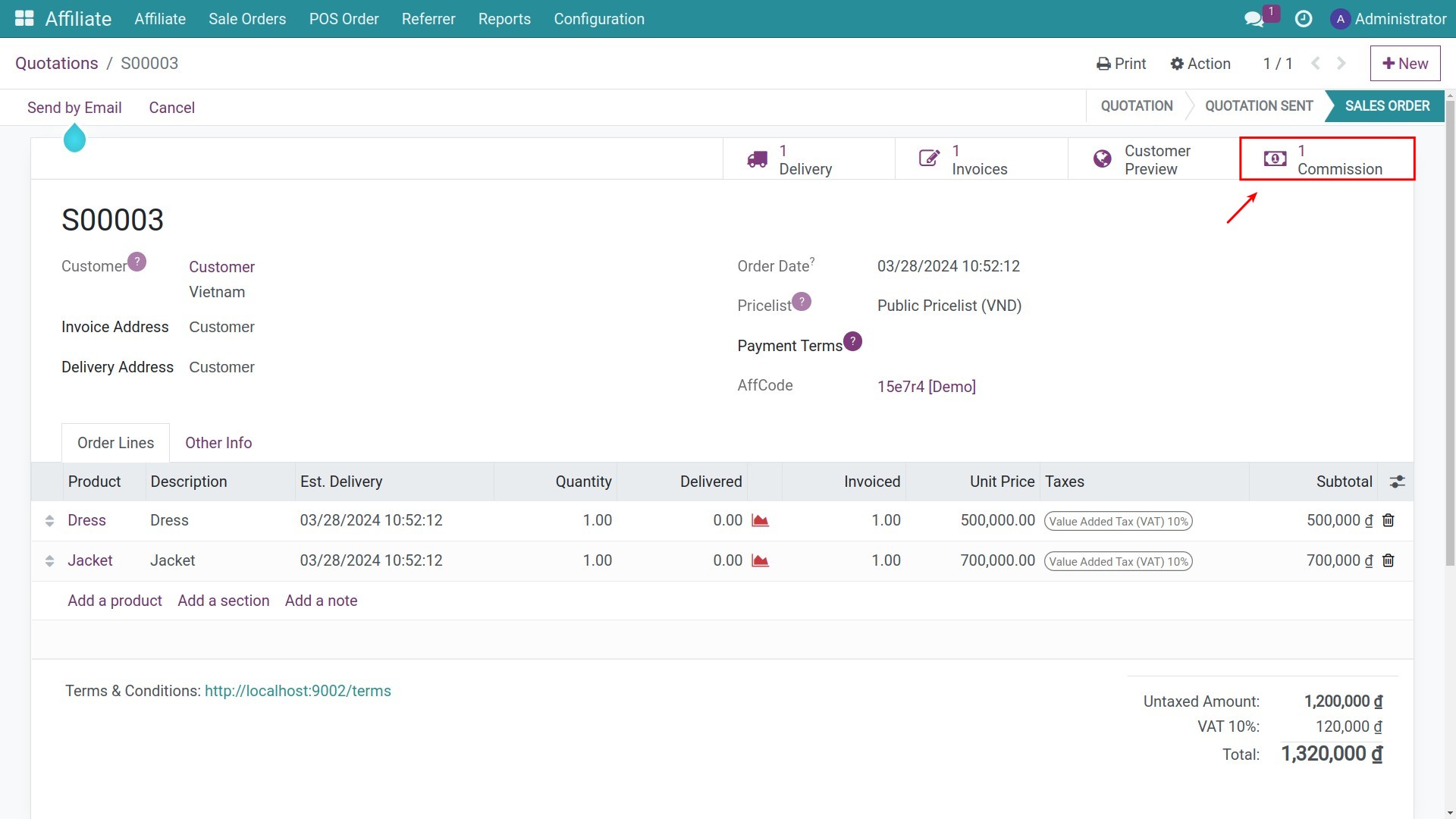Open the Terms & Conditions URL link
The width and height of the screenshot is (1456, 819).
click(x=298, y=691)
